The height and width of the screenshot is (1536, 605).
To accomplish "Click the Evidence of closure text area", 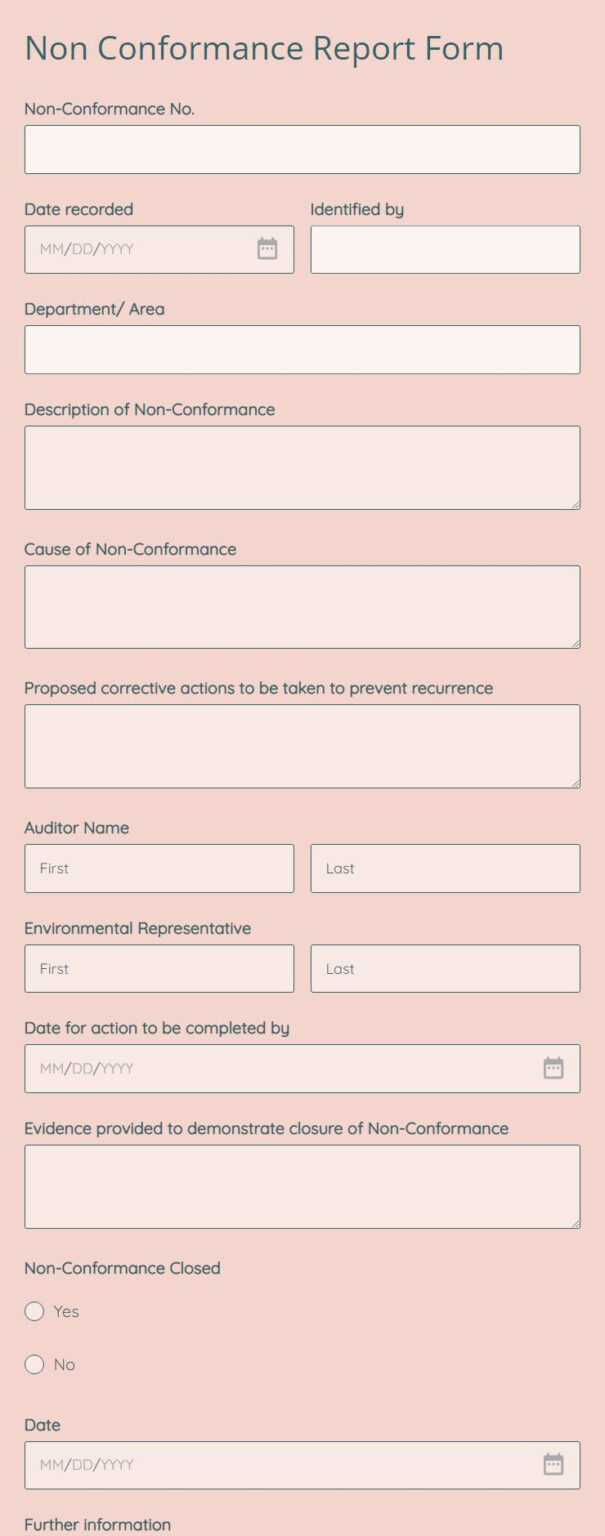I will (302, 1185).
